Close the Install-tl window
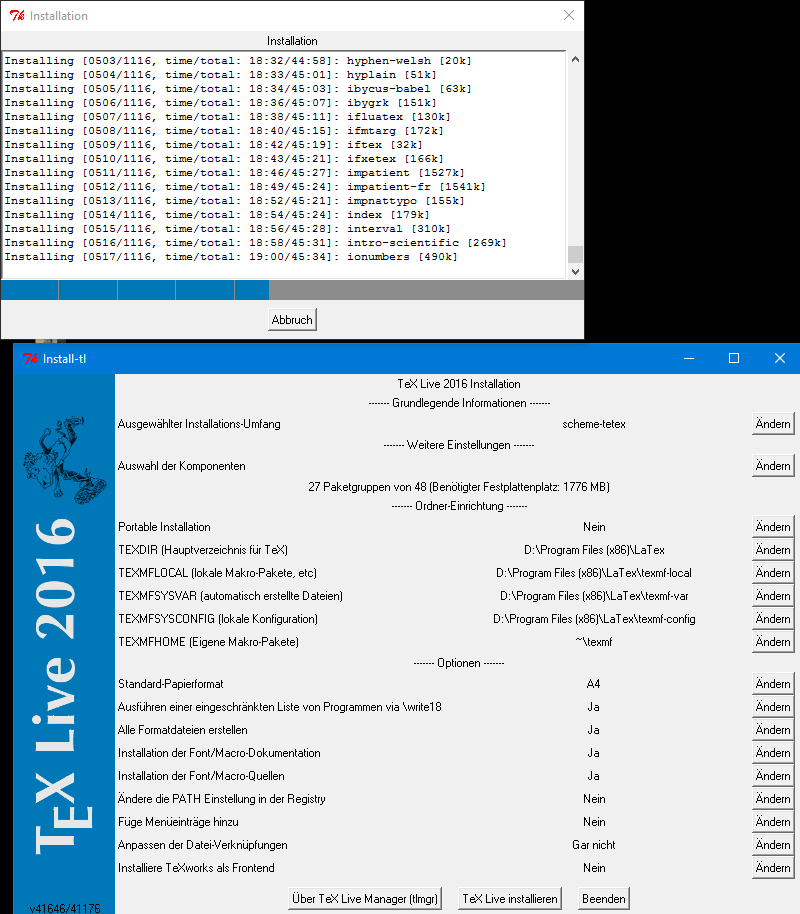Image resolution: width=800 pixels, height=914 pixels. coord(780,358)
